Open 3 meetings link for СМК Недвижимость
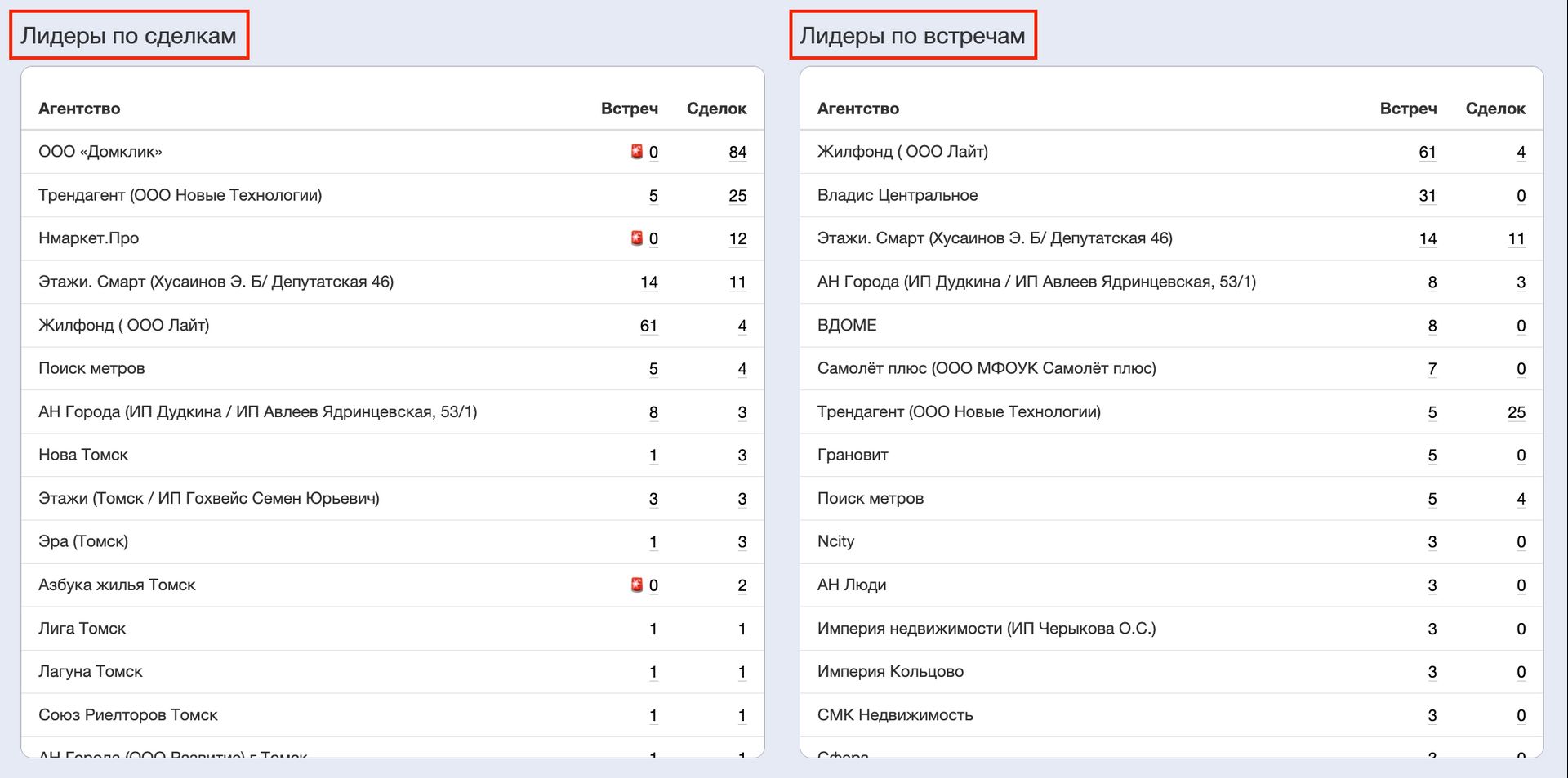This screenshot has height=778, width=1568. point(1432,715)
